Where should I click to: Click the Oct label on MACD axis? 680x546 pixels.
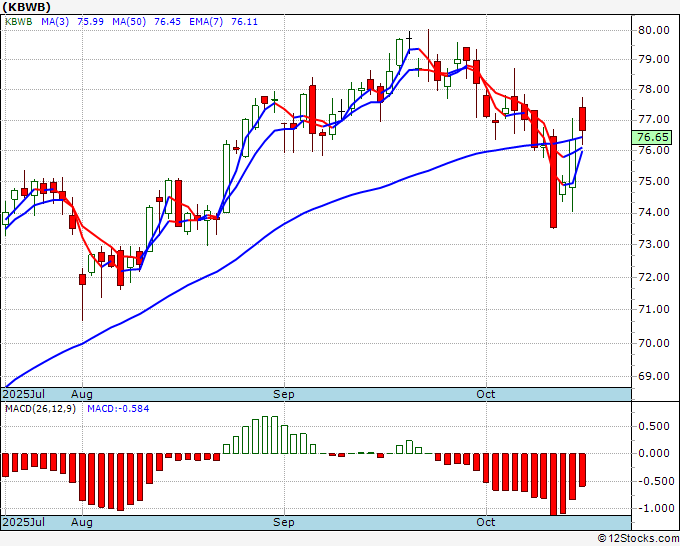[x=485, y=522]
